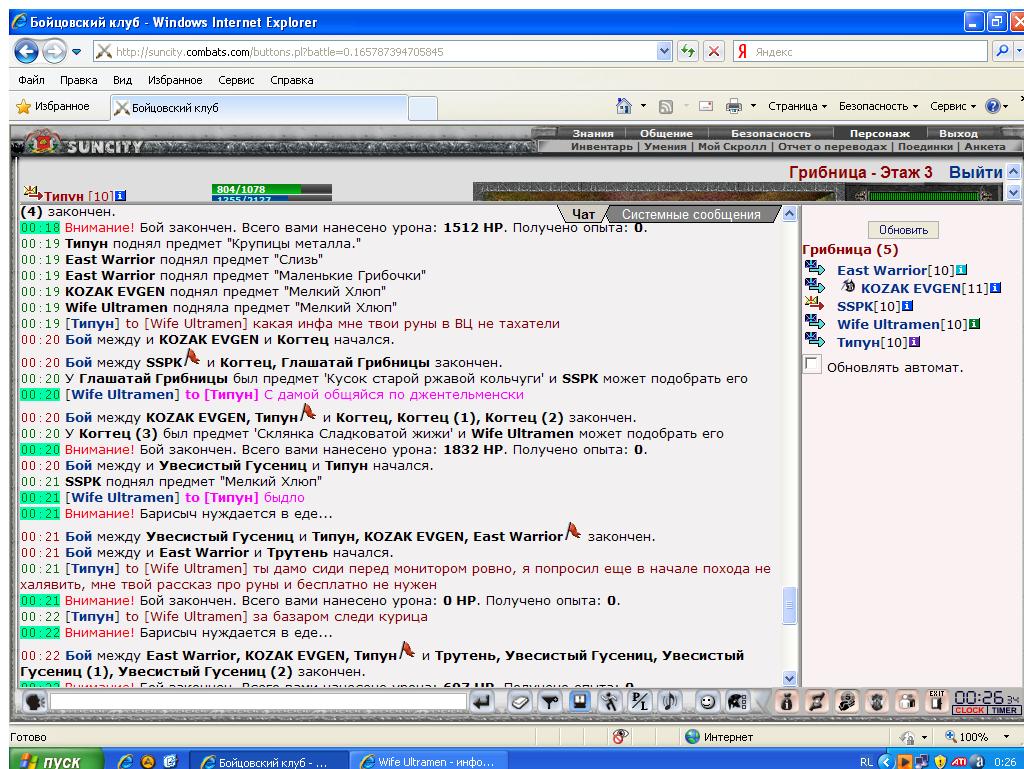Open the Безопасность toolbar dropdown
The image size is (1024, 769).
(878, 106)
